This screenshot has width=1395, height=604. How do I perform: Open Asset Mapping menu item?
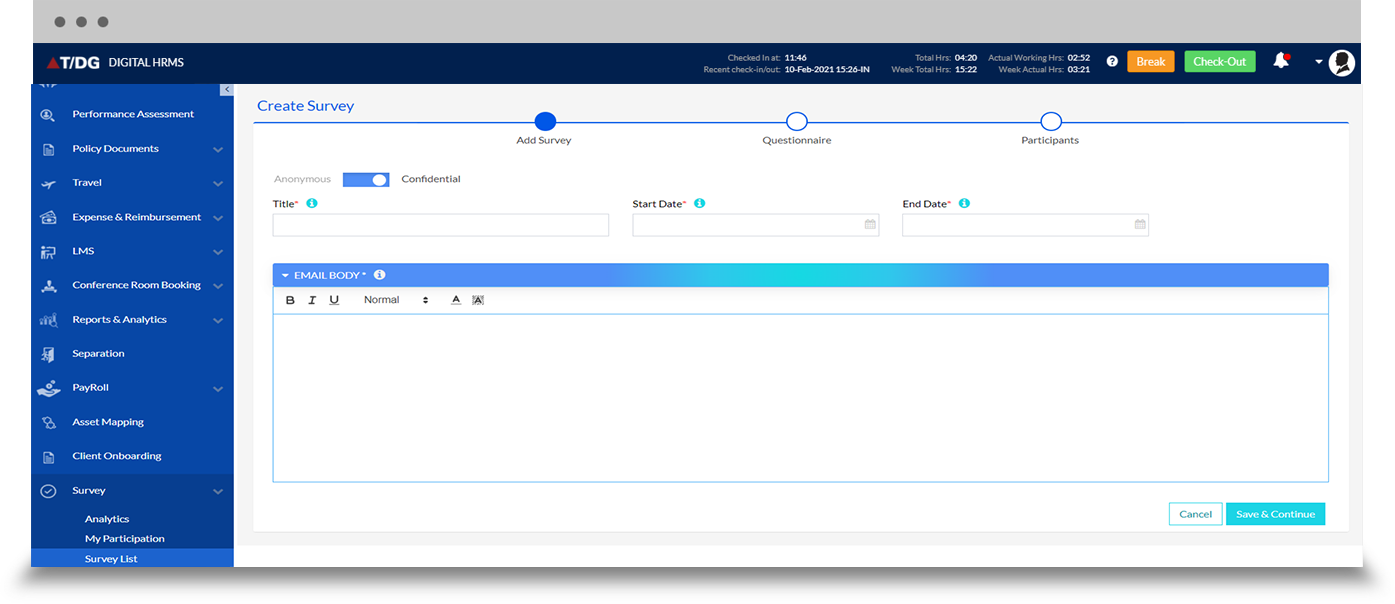pyautogui.click(x=108, y=423)
